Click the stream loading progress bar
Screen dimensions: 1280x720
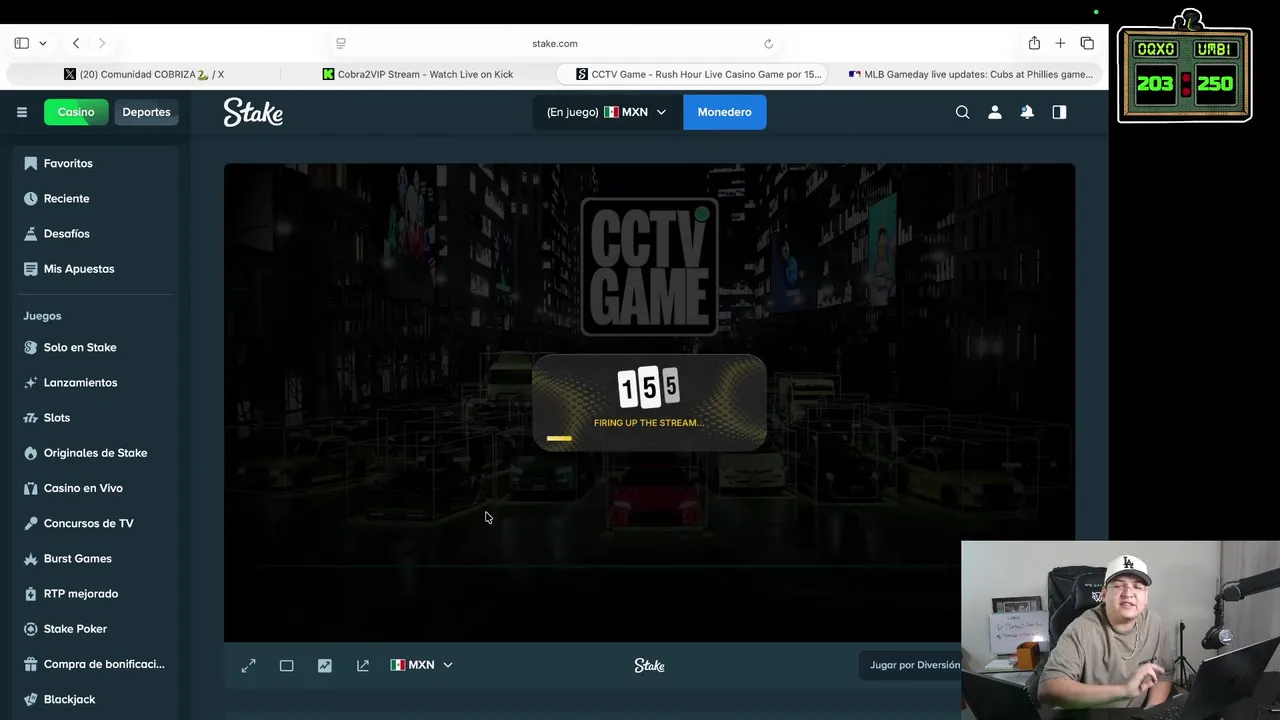(x=559, y=438)
